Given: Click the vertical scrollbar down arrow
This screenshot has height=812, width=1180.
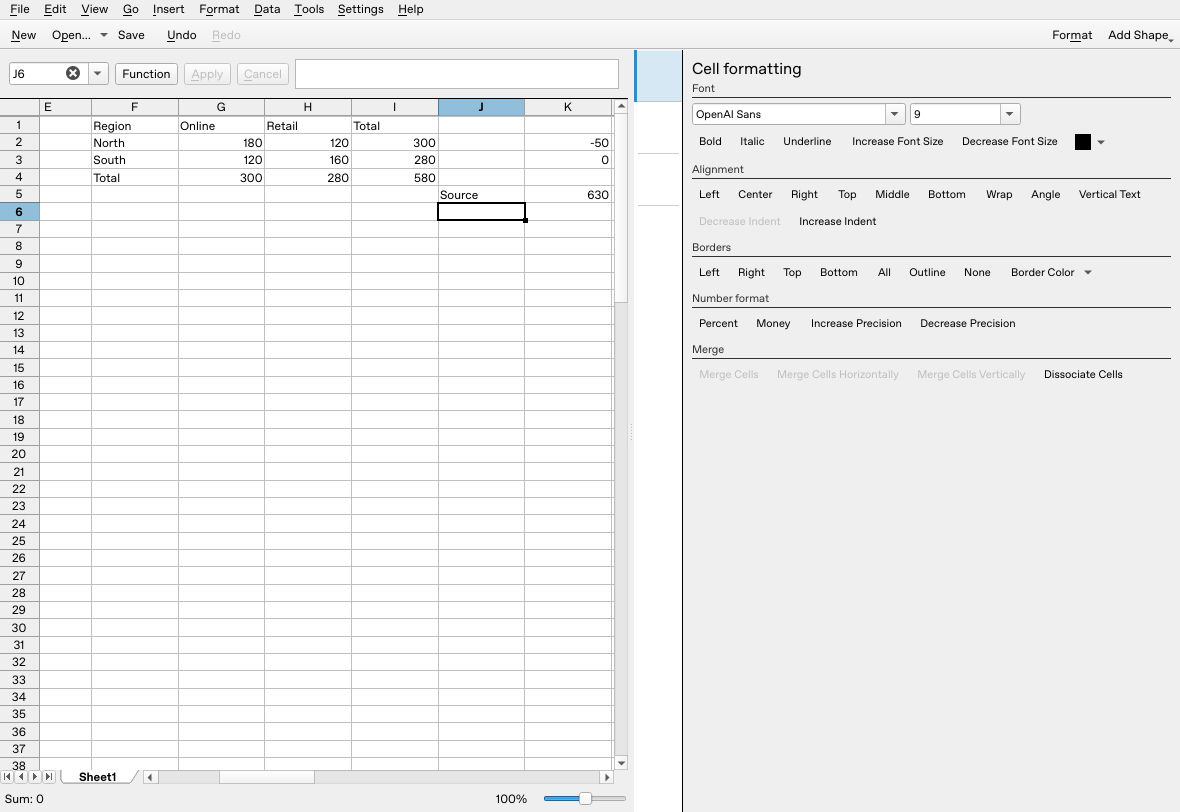Looking at the screenshot, I should tap(621, 763).
